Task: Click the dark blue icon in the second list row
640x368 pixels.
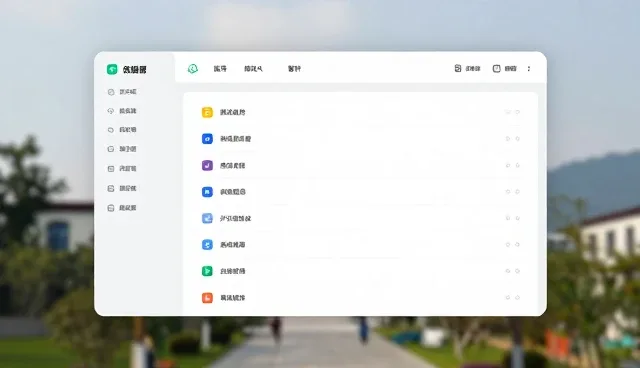Action: tap(207, 139)
